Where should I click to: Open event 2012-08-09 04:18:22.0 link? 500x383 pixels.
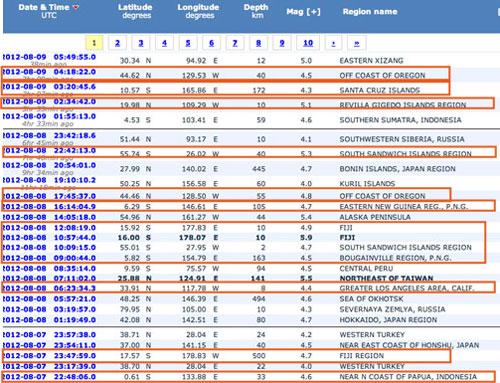[x=49, y=72]
